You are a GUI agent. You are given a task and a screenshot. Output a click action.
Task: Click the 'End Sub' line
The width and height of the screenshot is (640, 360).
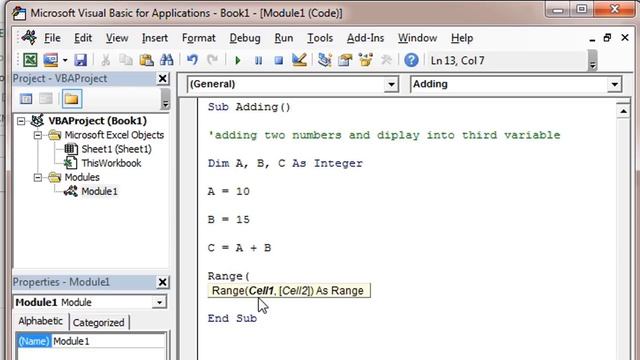click(x=232, y=318)
